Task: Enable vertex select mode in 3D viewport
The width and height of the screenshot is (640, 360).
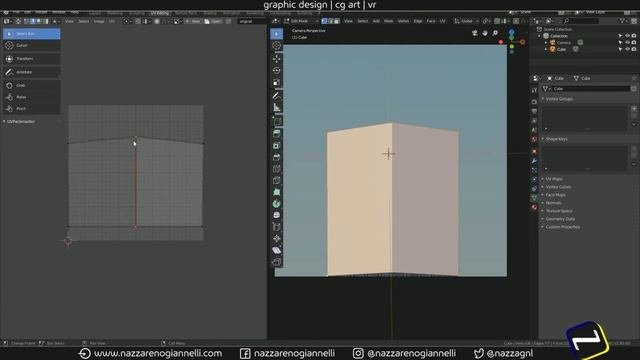Action: [324, 21]
